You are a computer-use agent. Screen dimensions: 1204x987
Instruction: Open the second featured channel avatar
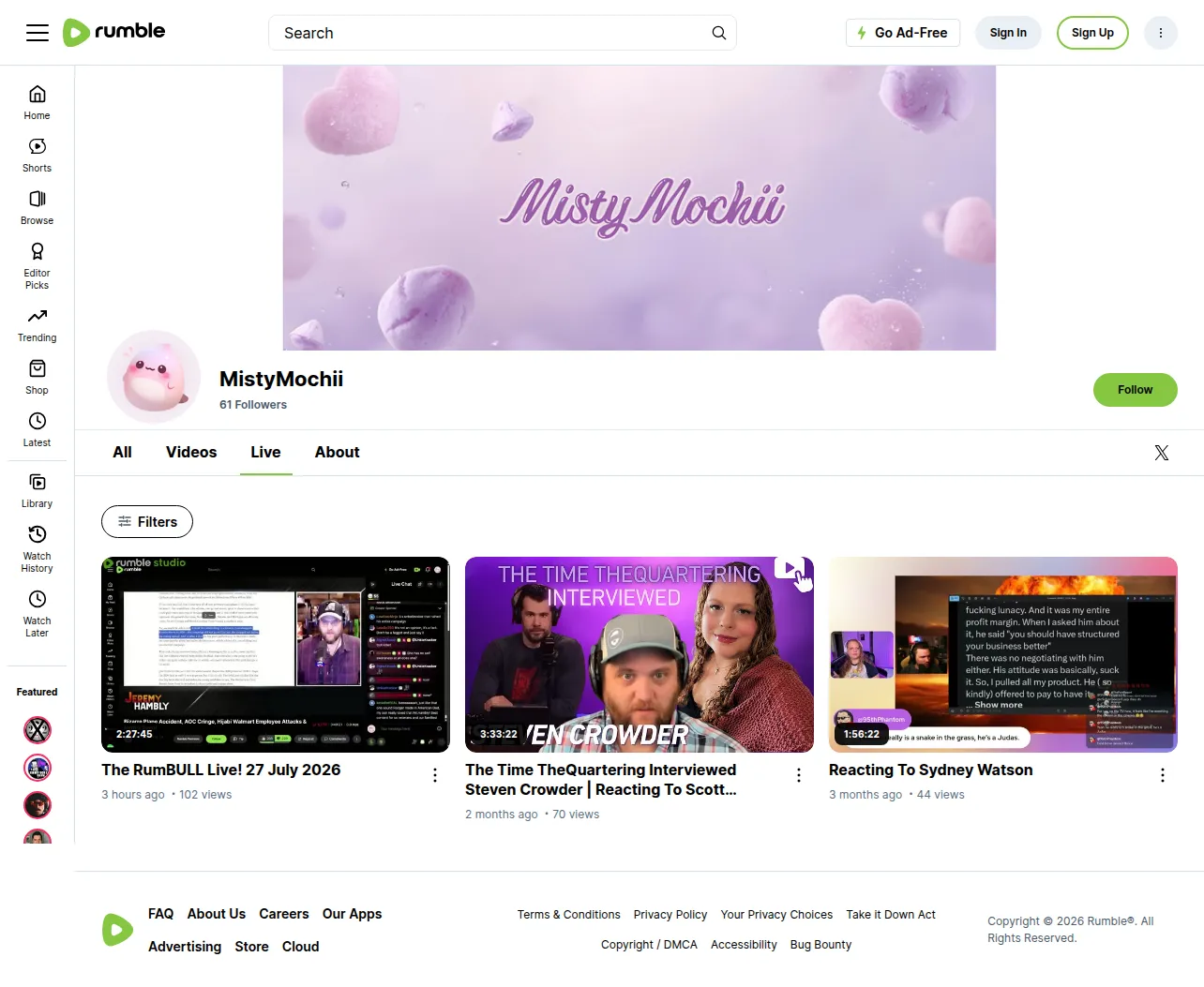point(38,768)
